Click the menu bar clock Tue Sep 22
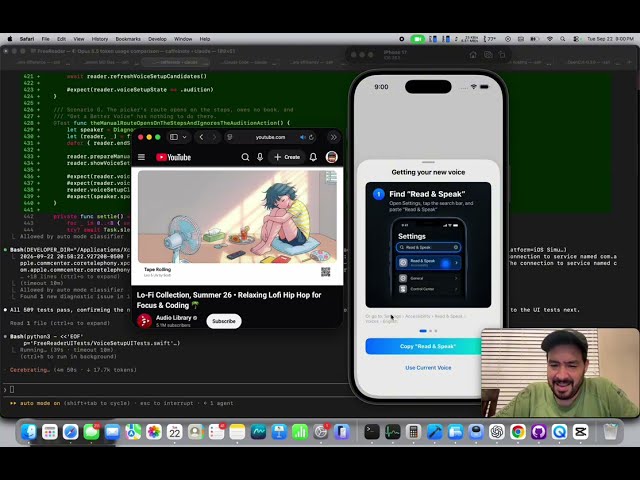The width and height of the screenshot is (640, 480). 610,39
